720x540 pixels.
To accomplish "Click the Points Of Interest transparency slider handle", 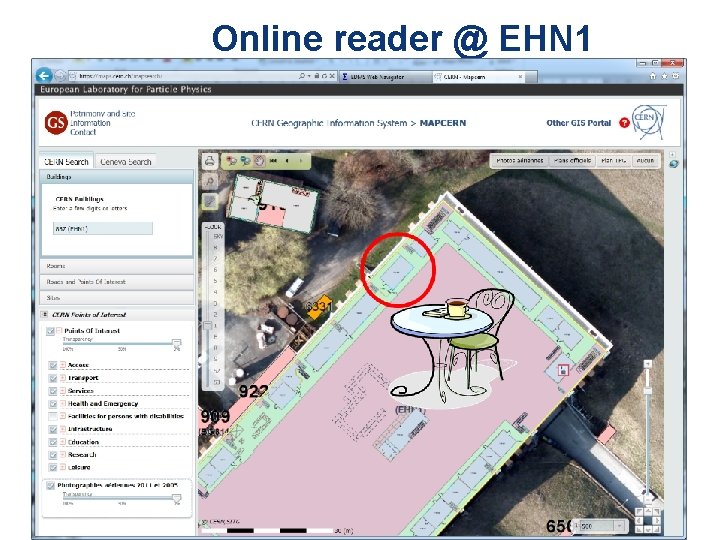I will tap(176, 343).
